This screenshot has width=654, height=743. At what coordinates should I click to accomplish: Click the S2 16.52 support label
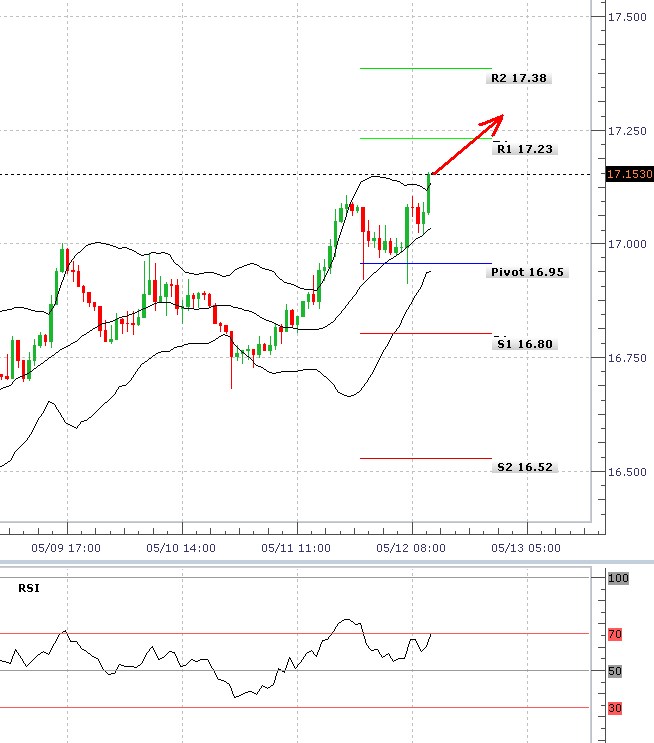click(x=525, y=467)
